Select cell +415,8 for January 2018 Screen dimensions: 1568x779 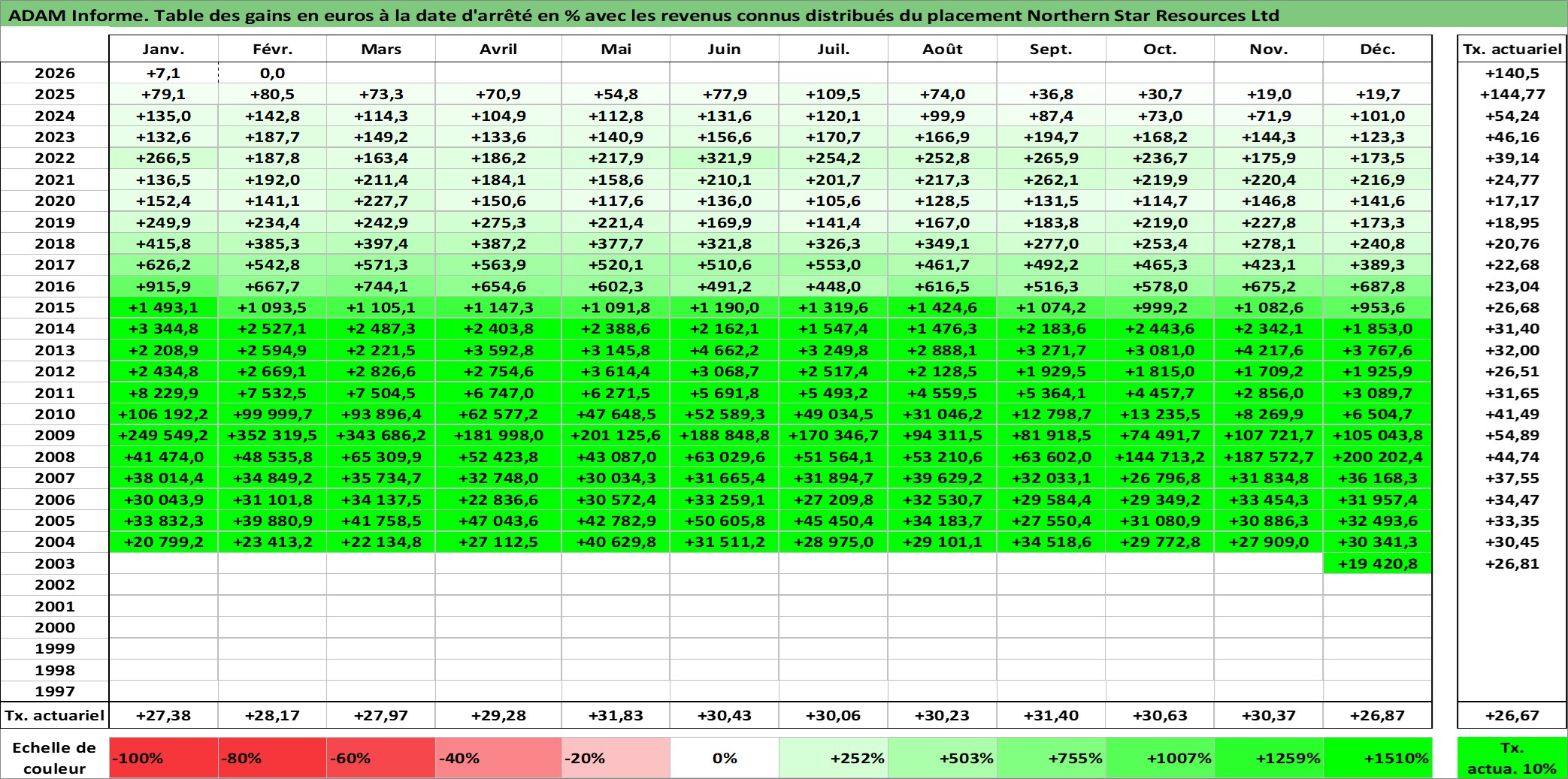(x=164, y=243)
